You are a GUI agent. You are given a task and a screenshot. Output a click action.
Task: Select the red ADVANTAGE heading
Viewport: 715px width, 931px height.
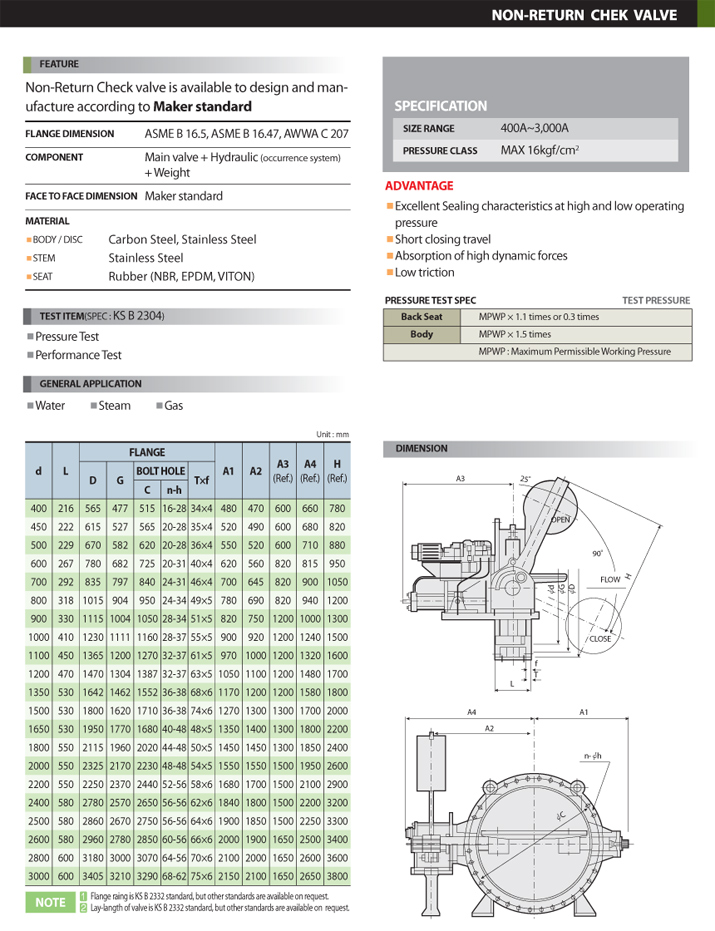(x=419, y=186)
